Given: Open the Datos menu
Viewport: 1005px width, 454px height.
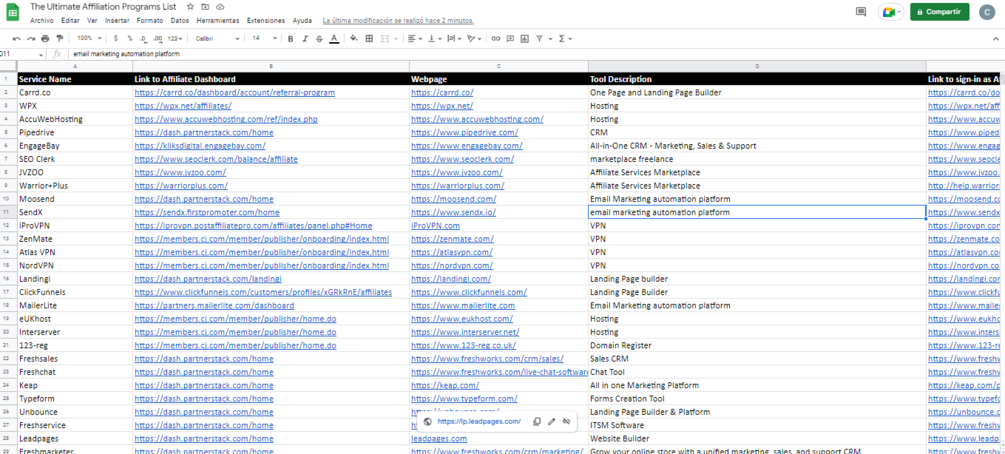Looking at the screenshot, I should [179, 21].
